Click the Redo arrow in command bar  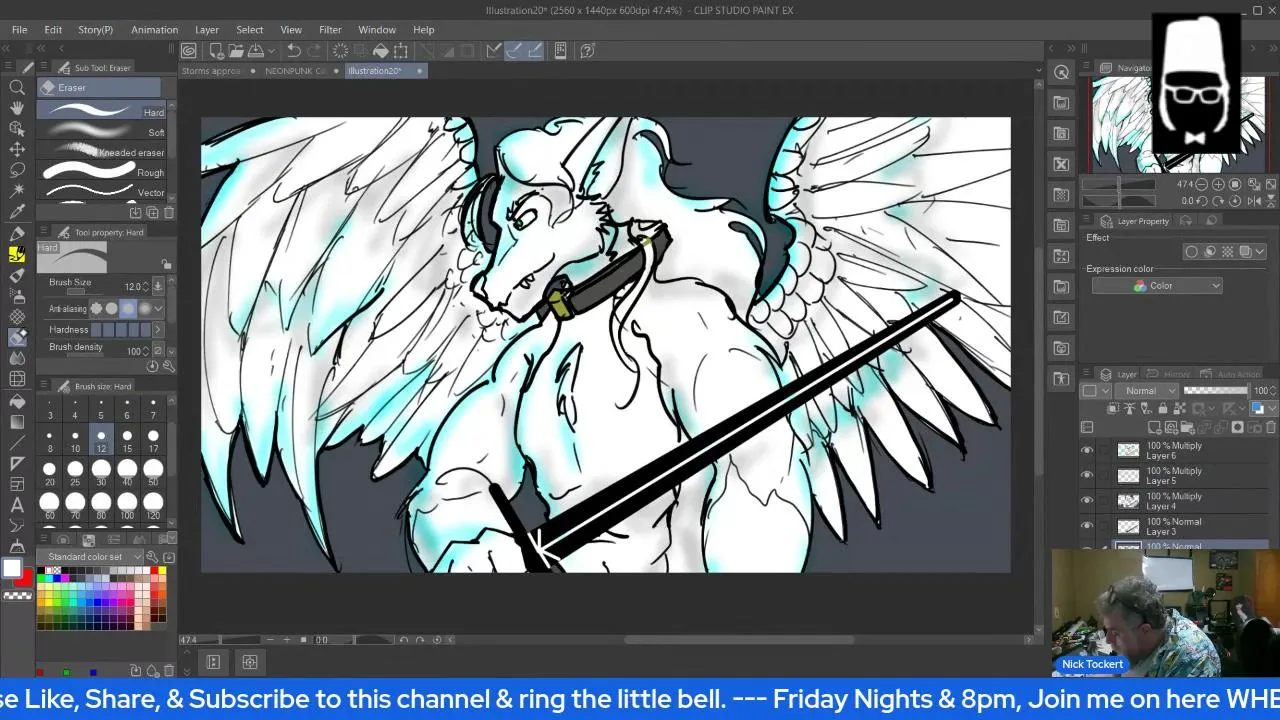314,50
